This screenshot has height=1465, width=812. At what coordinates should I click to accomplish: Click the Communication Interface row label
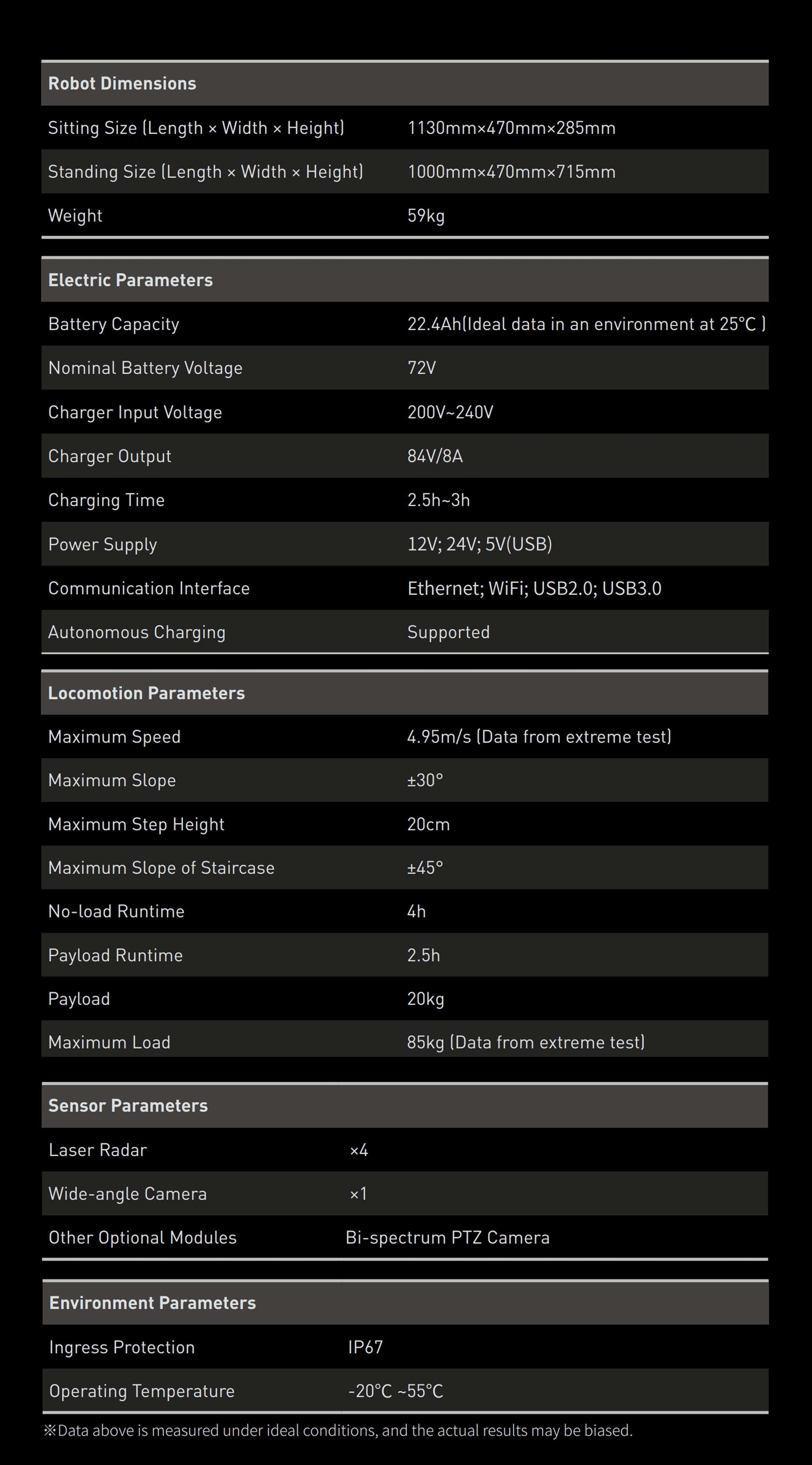pos(149,588)
